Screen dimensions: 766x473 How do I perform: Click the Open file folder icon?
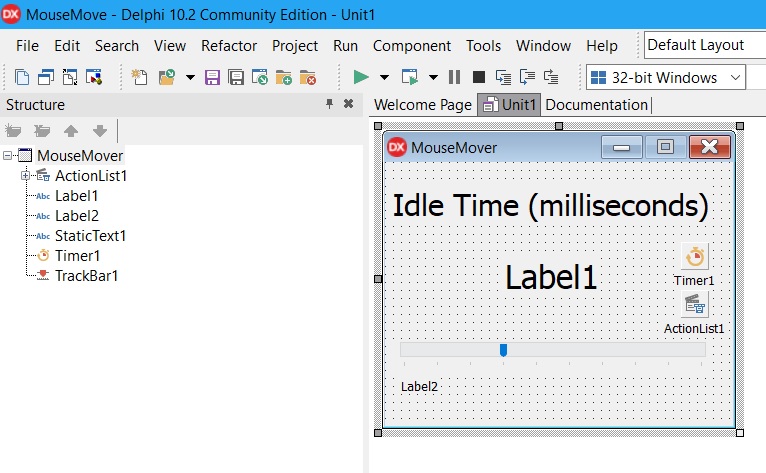coord(167,77)
